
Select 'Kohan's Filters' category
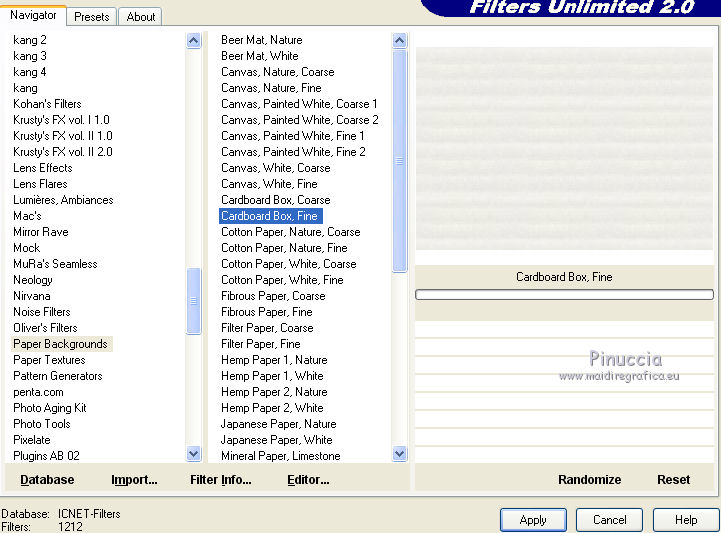pos(47,104)
